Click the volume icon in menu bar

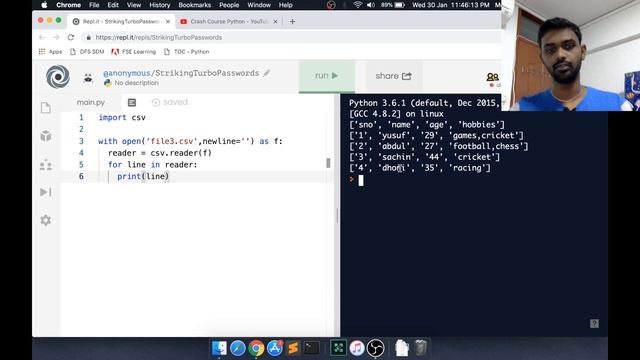(x=371, y=5)
